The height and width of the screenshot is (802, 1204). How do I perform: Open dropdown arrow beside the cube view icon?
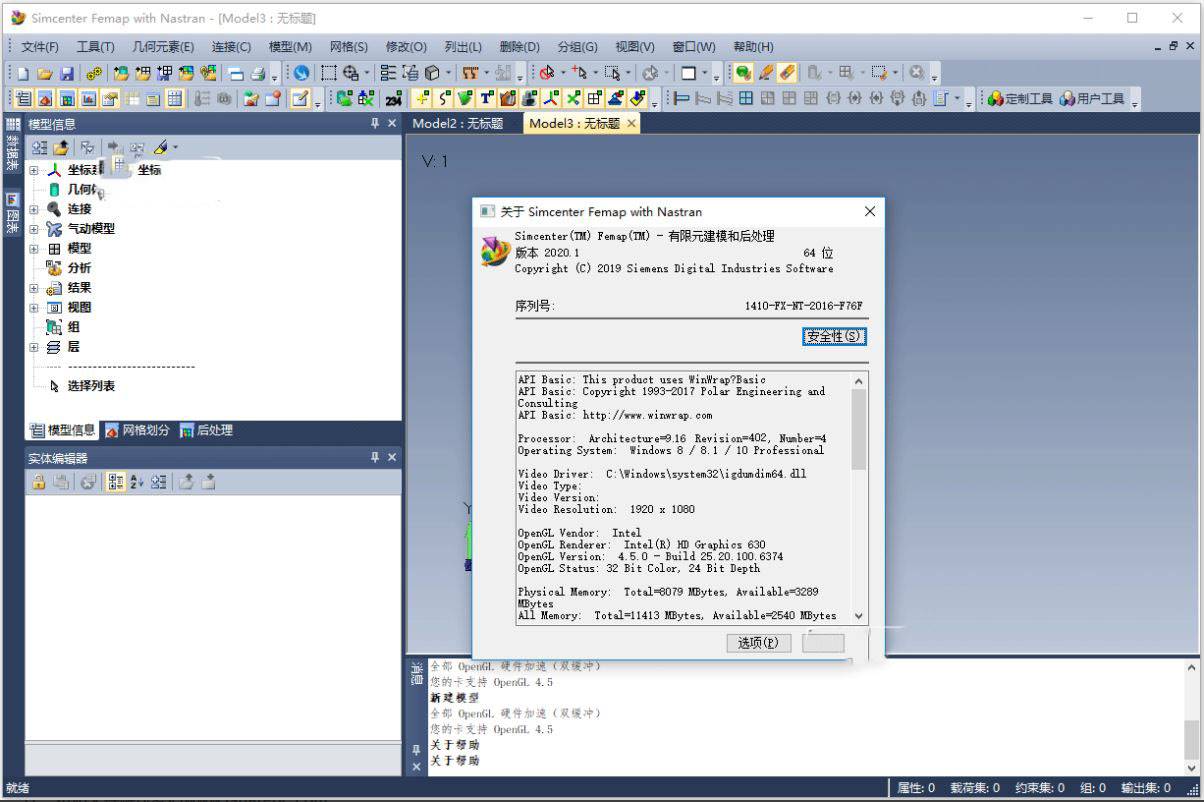pyautogui.click(x=449, y=73)
